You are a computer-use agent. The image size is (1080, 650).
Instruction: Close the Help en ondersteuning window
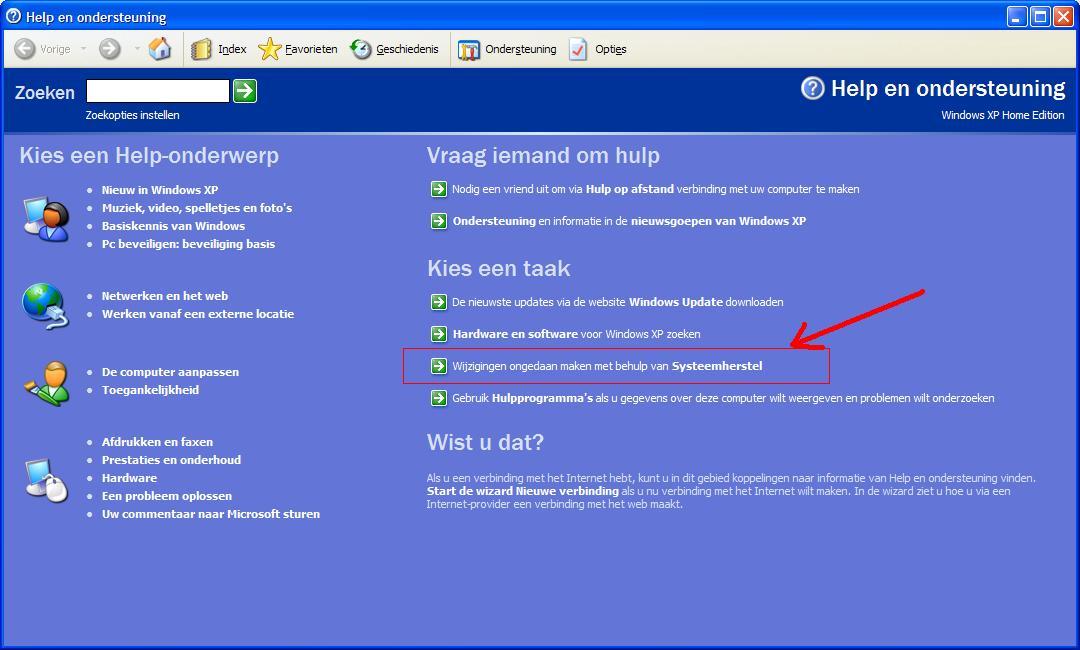(x=1063, y=16)
